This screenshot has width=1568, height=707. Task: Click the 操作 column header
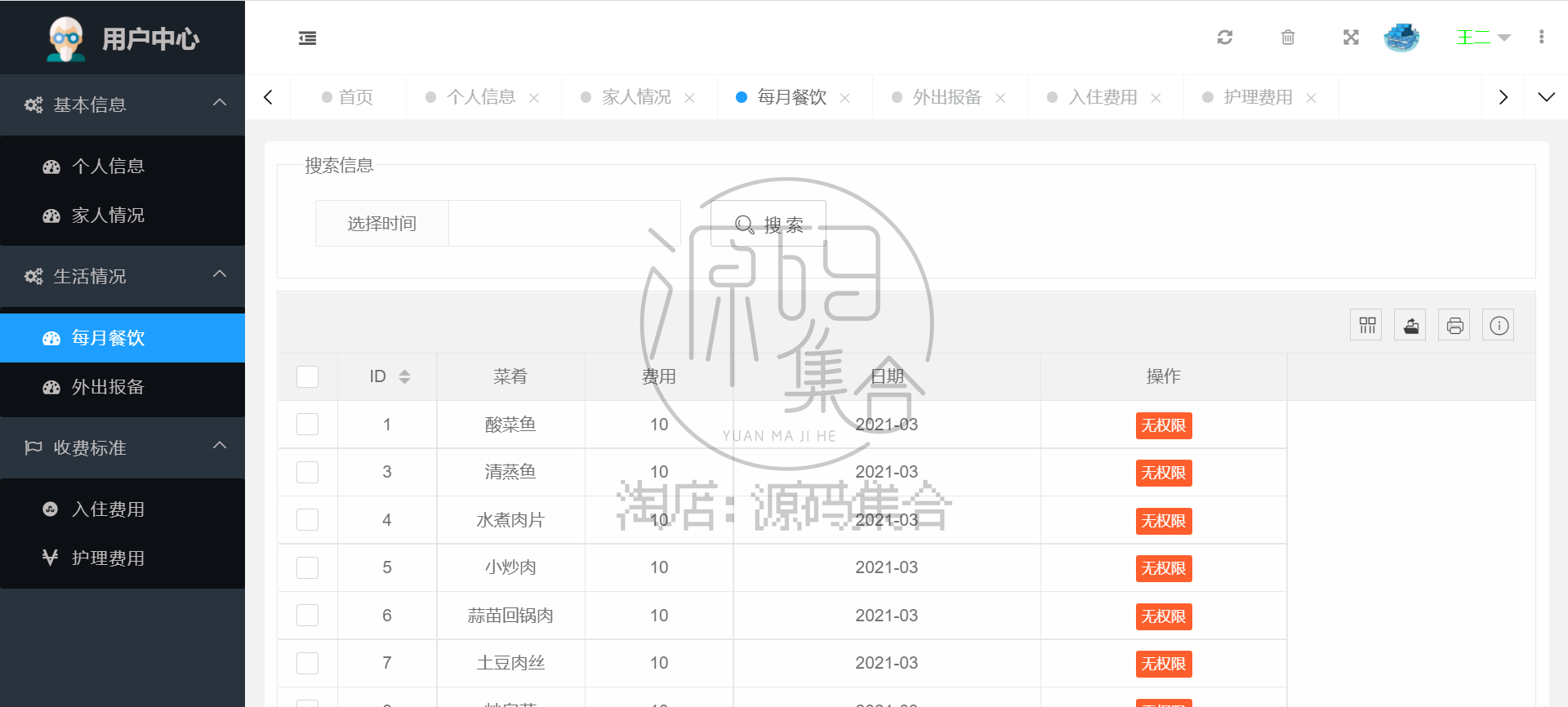point(1164,376)
